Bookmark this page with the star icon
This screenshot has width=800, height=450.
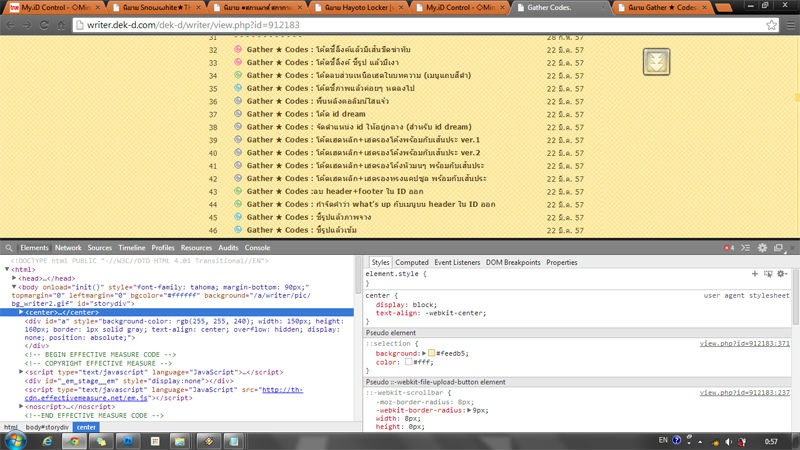point(771,25)
